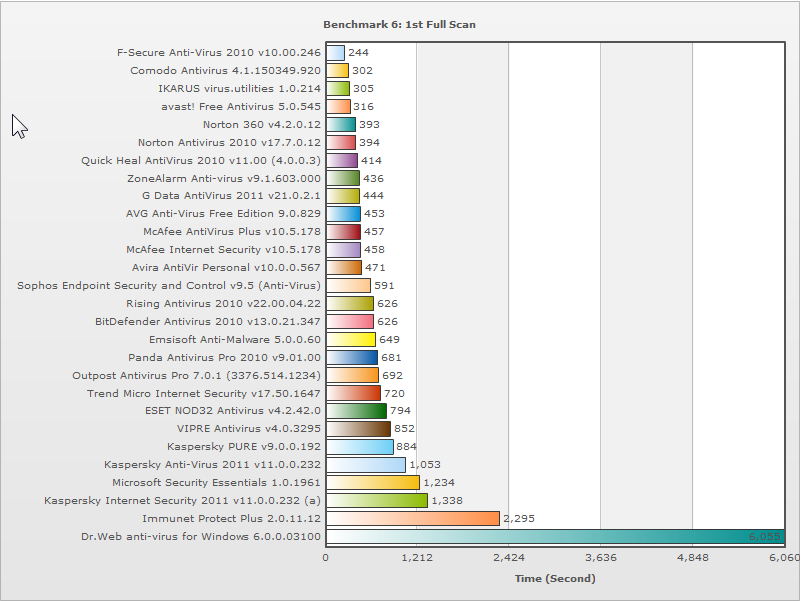Screen dimensions: 801x601
Task: Click the light blue Kaspersky Anti-Virus 2011 bar
Action: coord(366,465)
